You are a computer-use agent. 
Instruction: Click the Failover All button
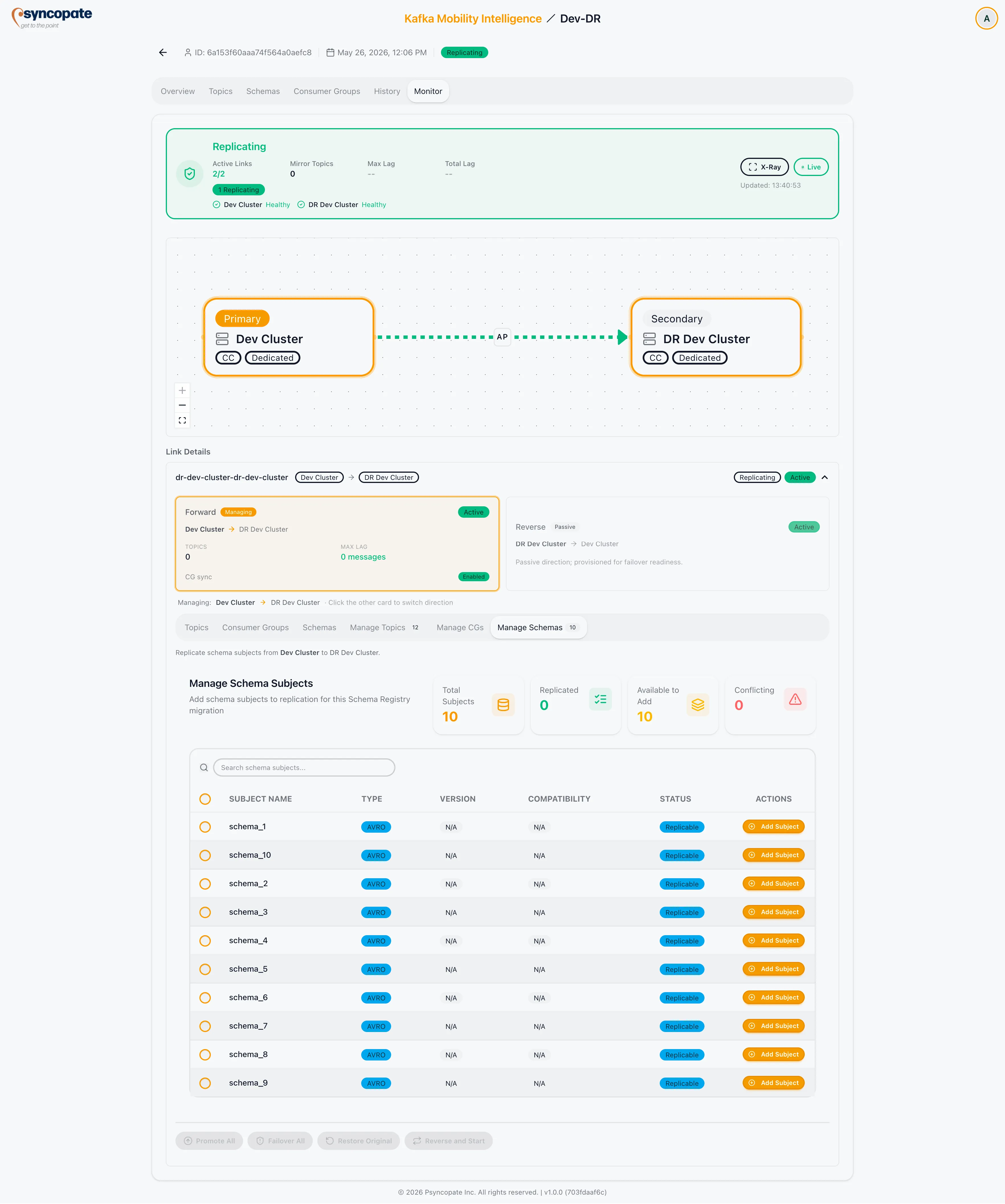(280, 1141)
